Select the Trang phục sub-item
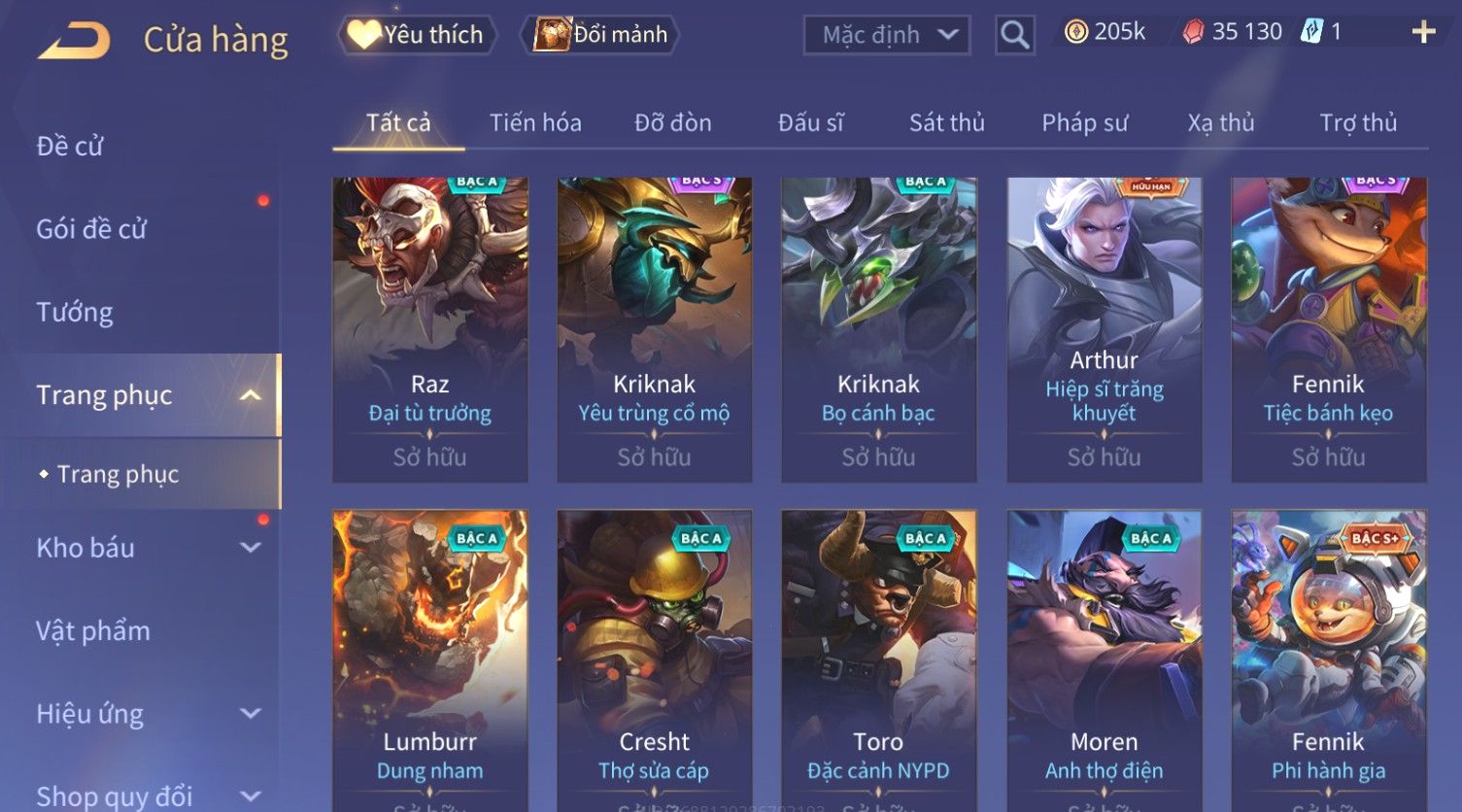Viewport: 1462px width, 812px height. point(118,474)
